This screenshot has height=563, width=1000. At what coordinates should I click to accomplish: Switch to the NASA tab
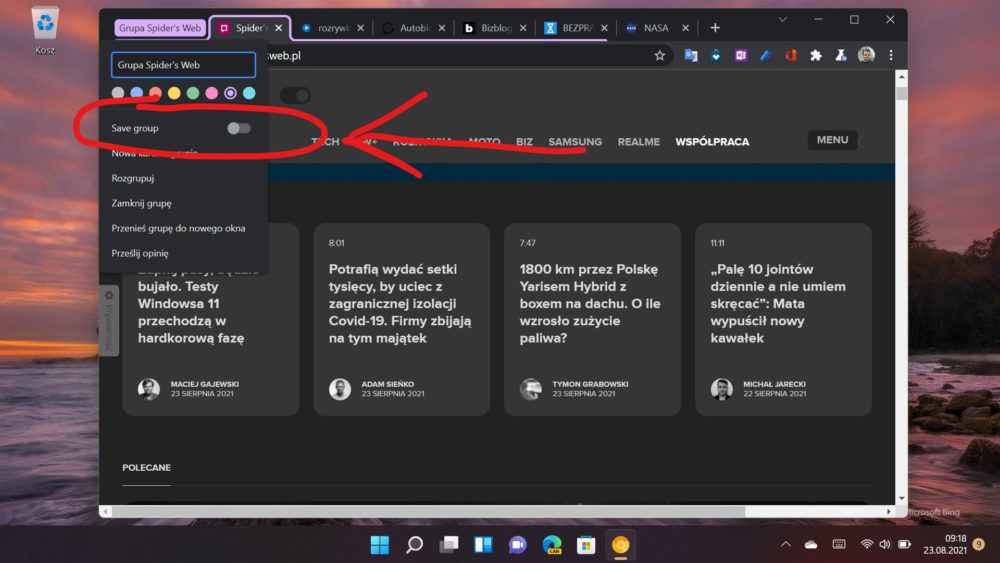click(656, 28)
